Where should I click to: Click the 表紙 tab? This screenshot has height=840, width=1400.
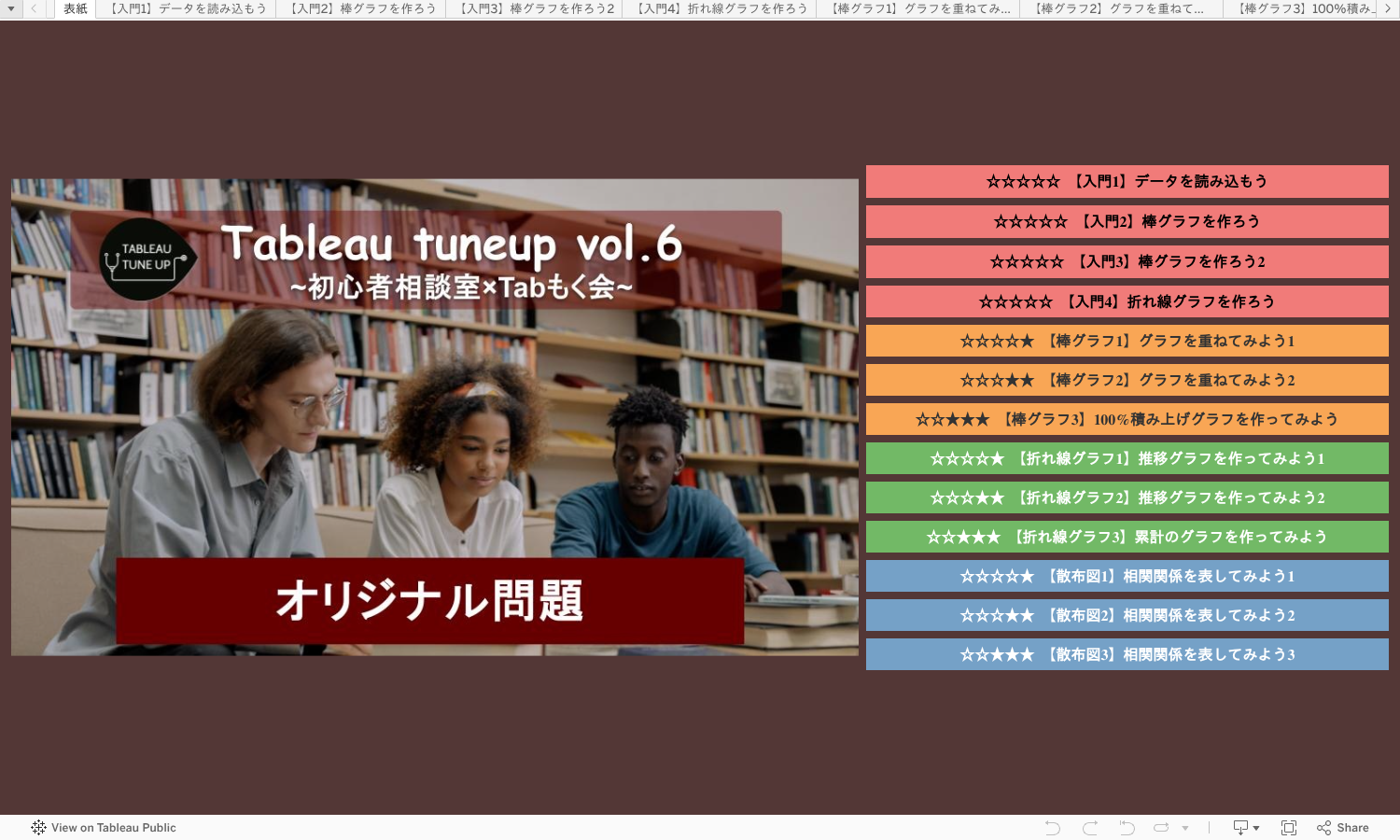point(76,8)
